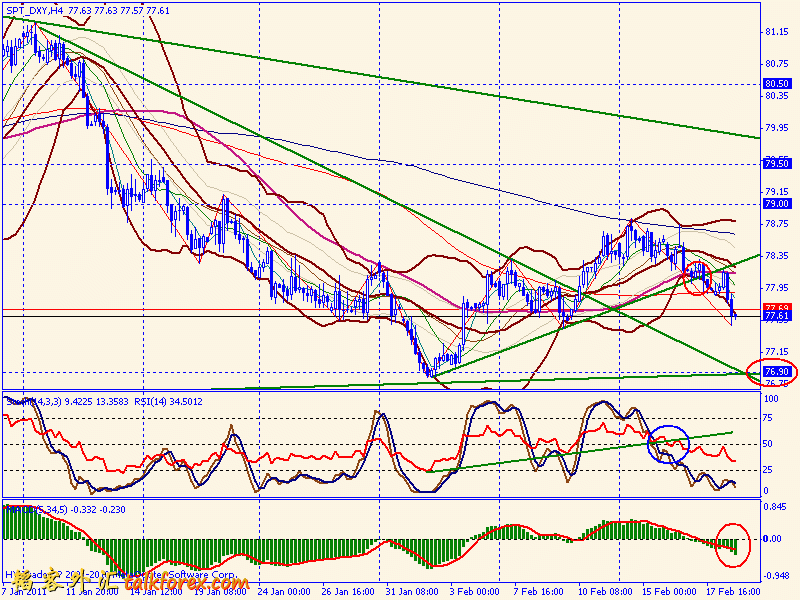Click the MACD(5,34,5) -0.332 -0.230 label
800x600 pixels.
coord(66,510)
